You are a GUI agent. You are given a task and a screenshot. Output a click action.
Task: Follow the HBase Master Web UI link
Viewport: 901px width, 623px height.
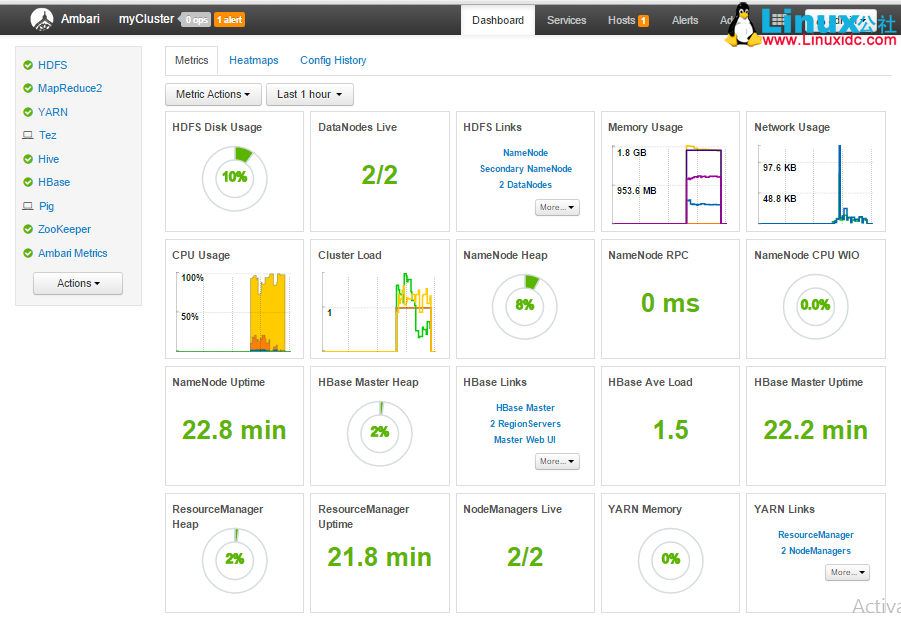click(525, 440)
